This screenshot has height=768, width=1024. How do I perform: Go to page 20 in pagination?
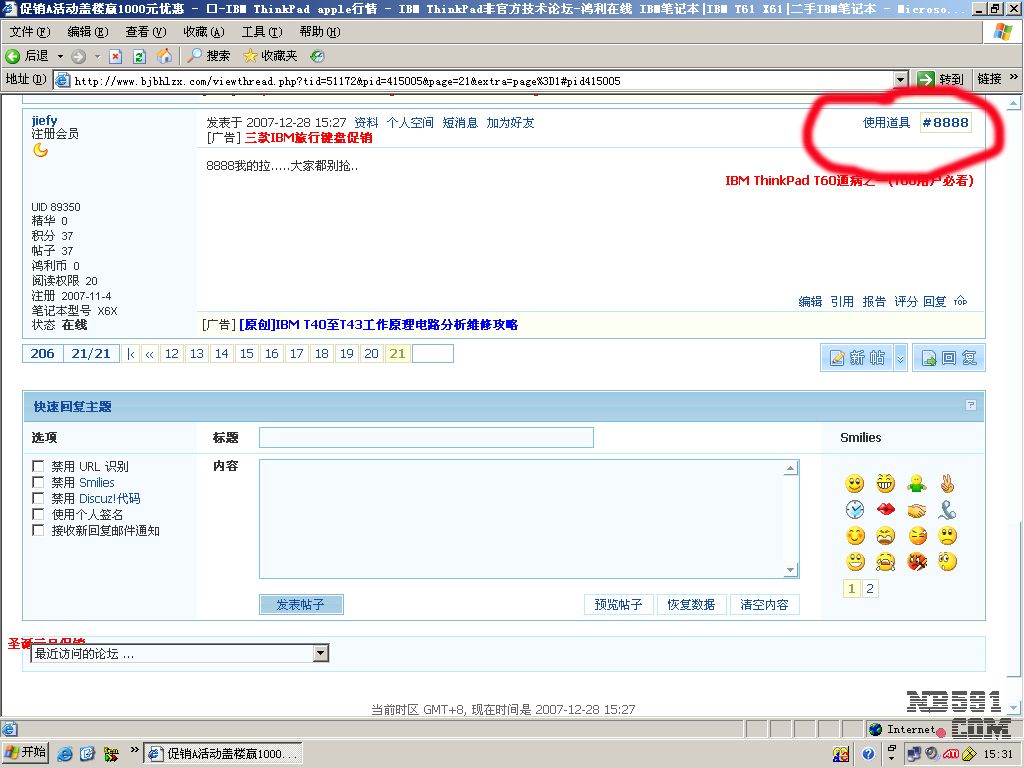tap(371, 353)
